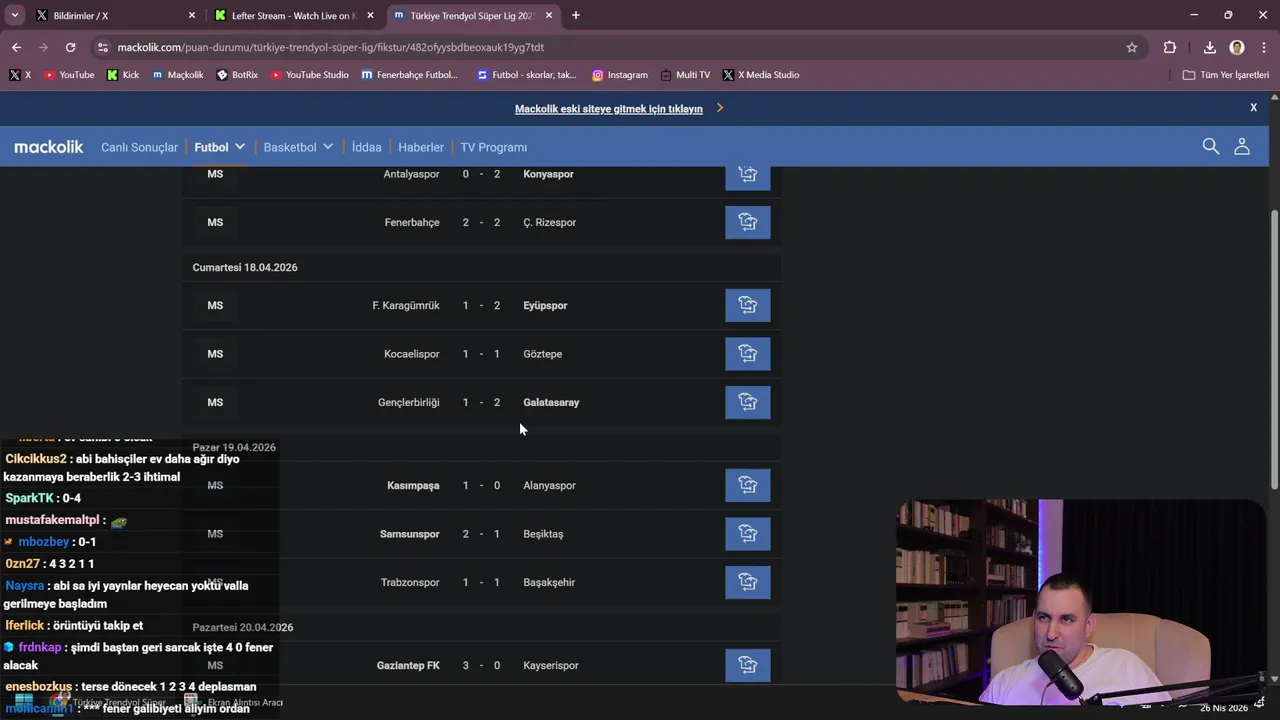1280x720 pixels.
Task: Open the Futbol - skorlar bookmark
Action: click(527, 75)
